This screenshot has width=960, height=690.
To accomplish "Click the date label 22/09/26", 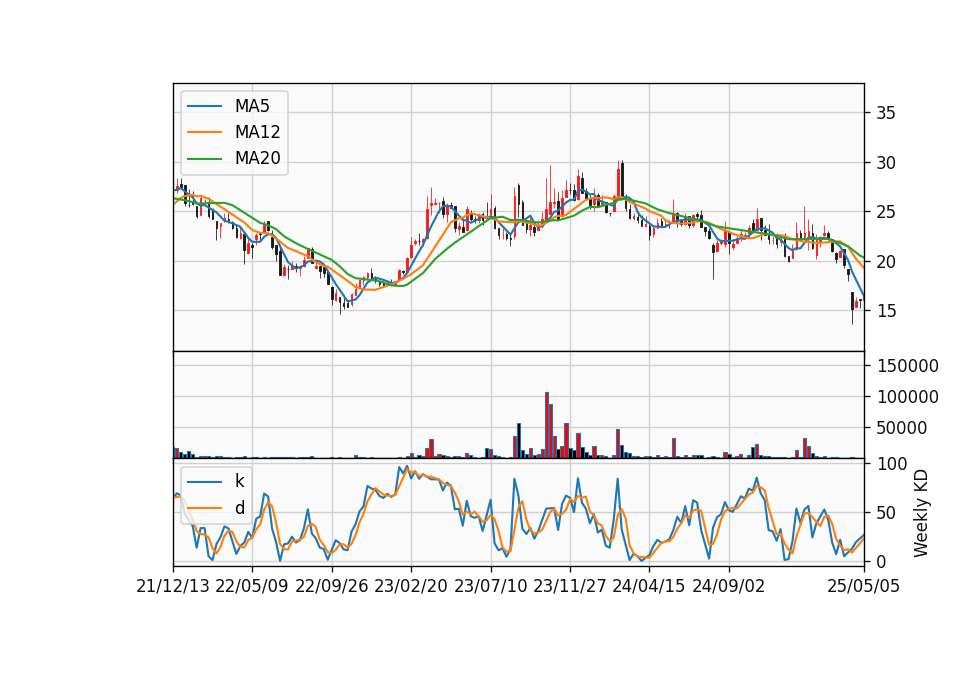I will [332, 586].
